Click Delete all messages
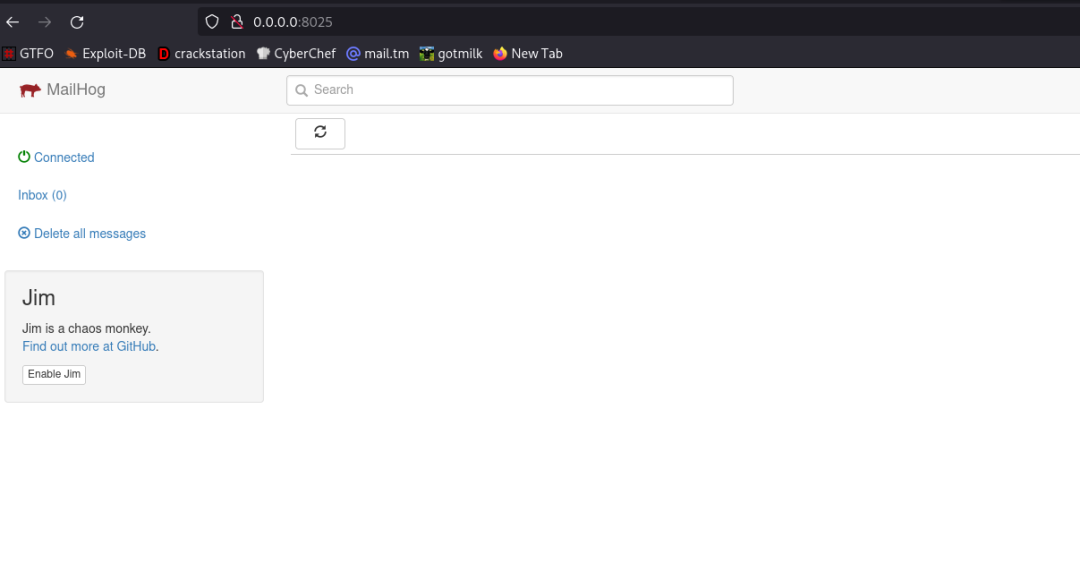The image size is (1080, 571). point(90,233)
